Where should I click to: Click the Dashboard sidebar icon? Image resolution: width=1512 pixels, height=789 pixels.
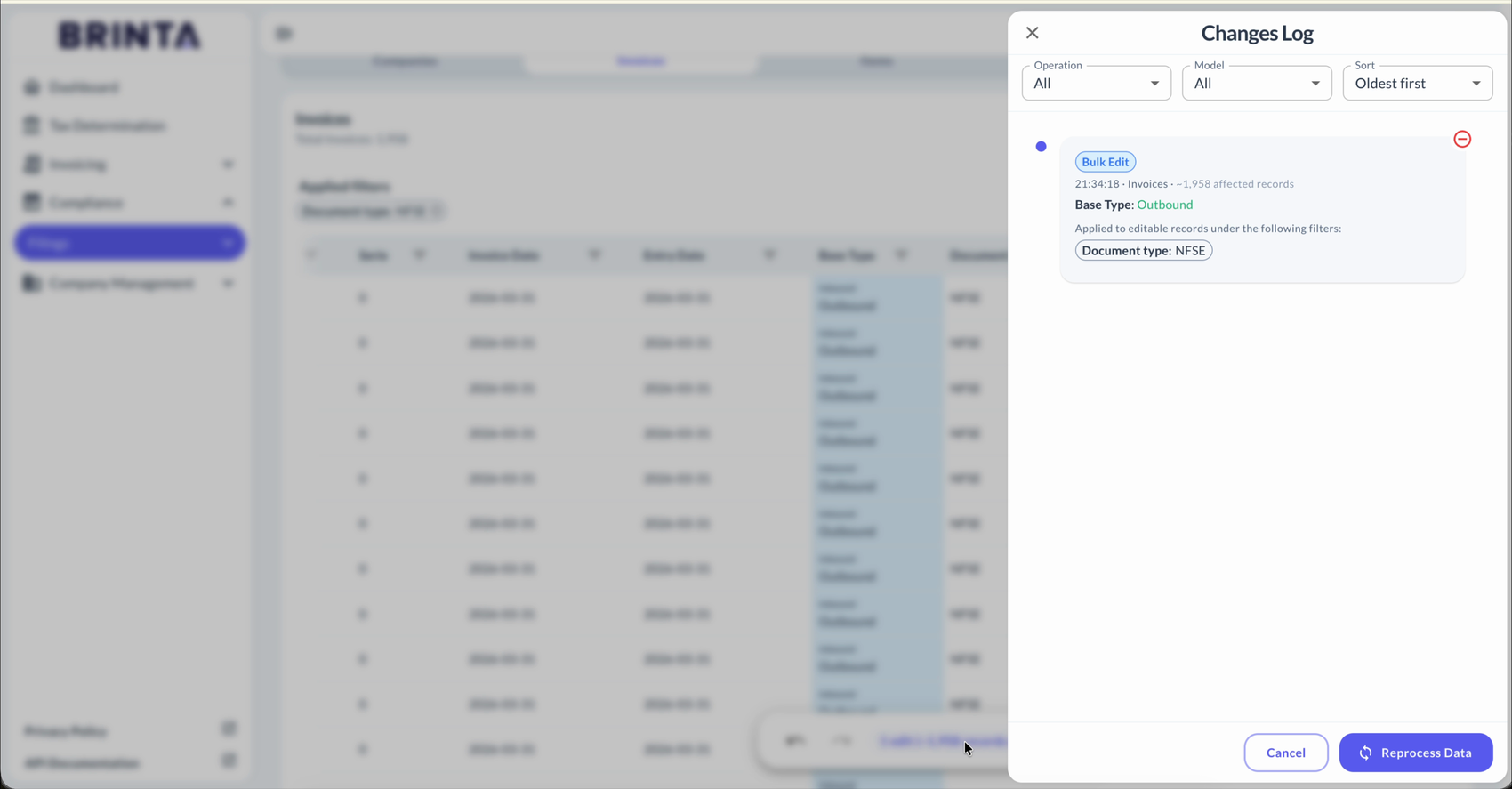click(32, 87)
